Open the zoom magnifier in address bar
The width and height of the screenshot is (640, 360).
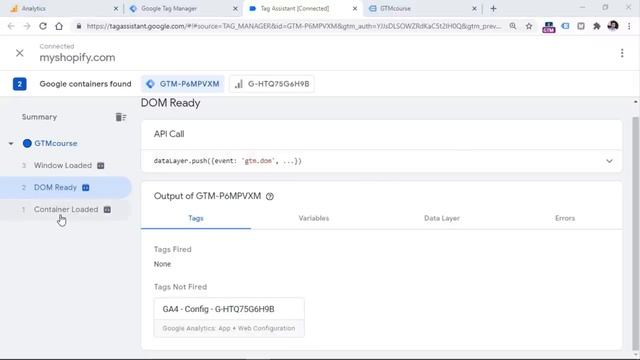coord(513,26)
